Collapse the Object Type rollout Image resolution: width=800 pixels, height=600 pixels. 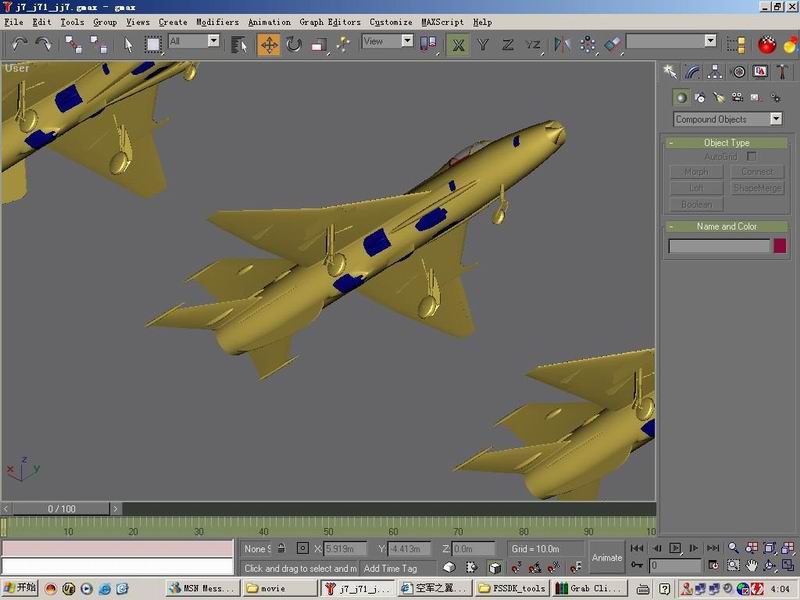point(726,143)
